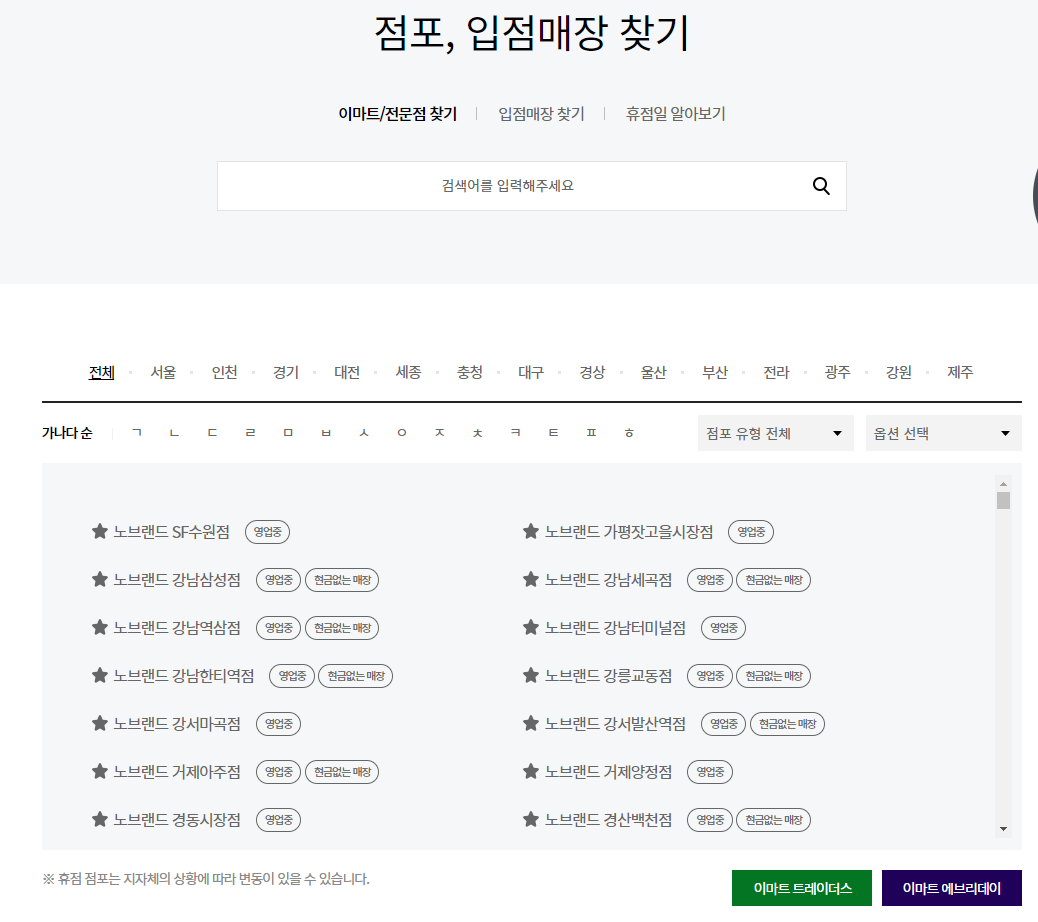Viewport: 1038px width, 922px height.
Task: Open 이마트 에브리데이 purple button
Action: click(x=951, y=888)
